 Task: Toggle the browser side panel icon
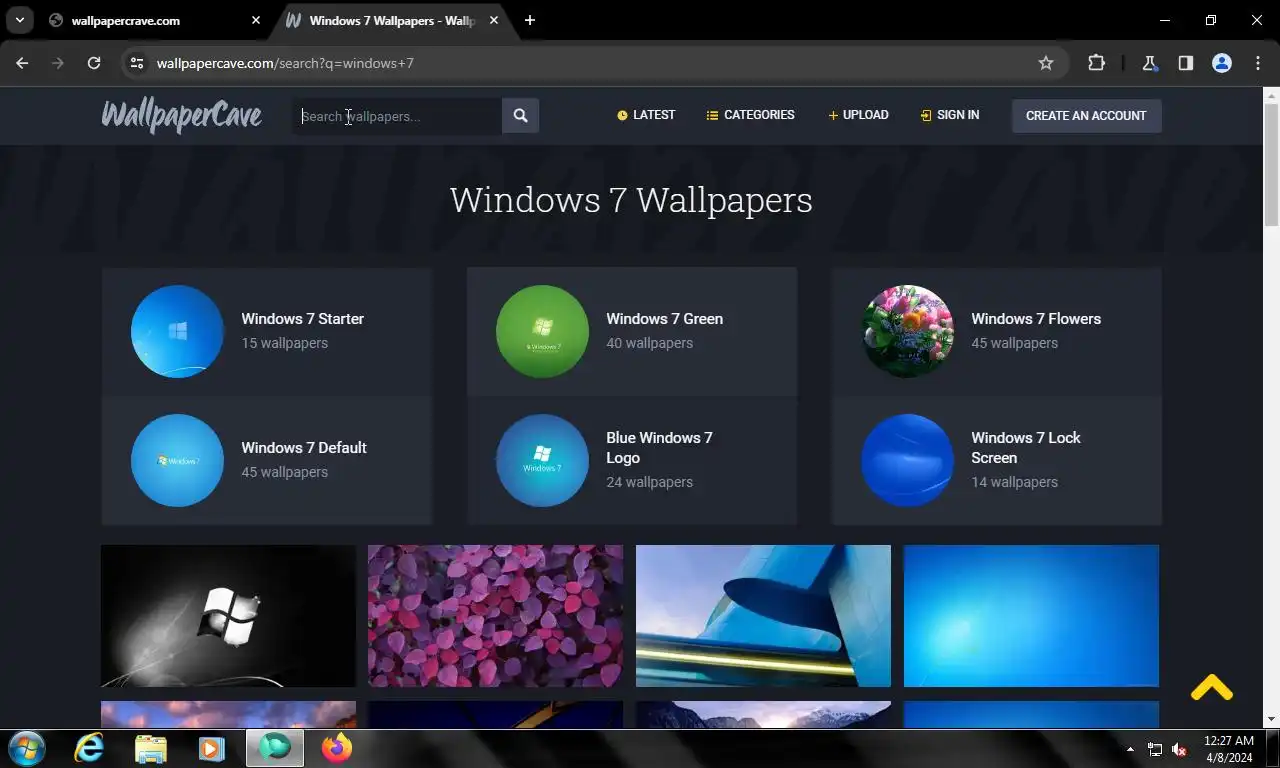tap(1185, 63)
